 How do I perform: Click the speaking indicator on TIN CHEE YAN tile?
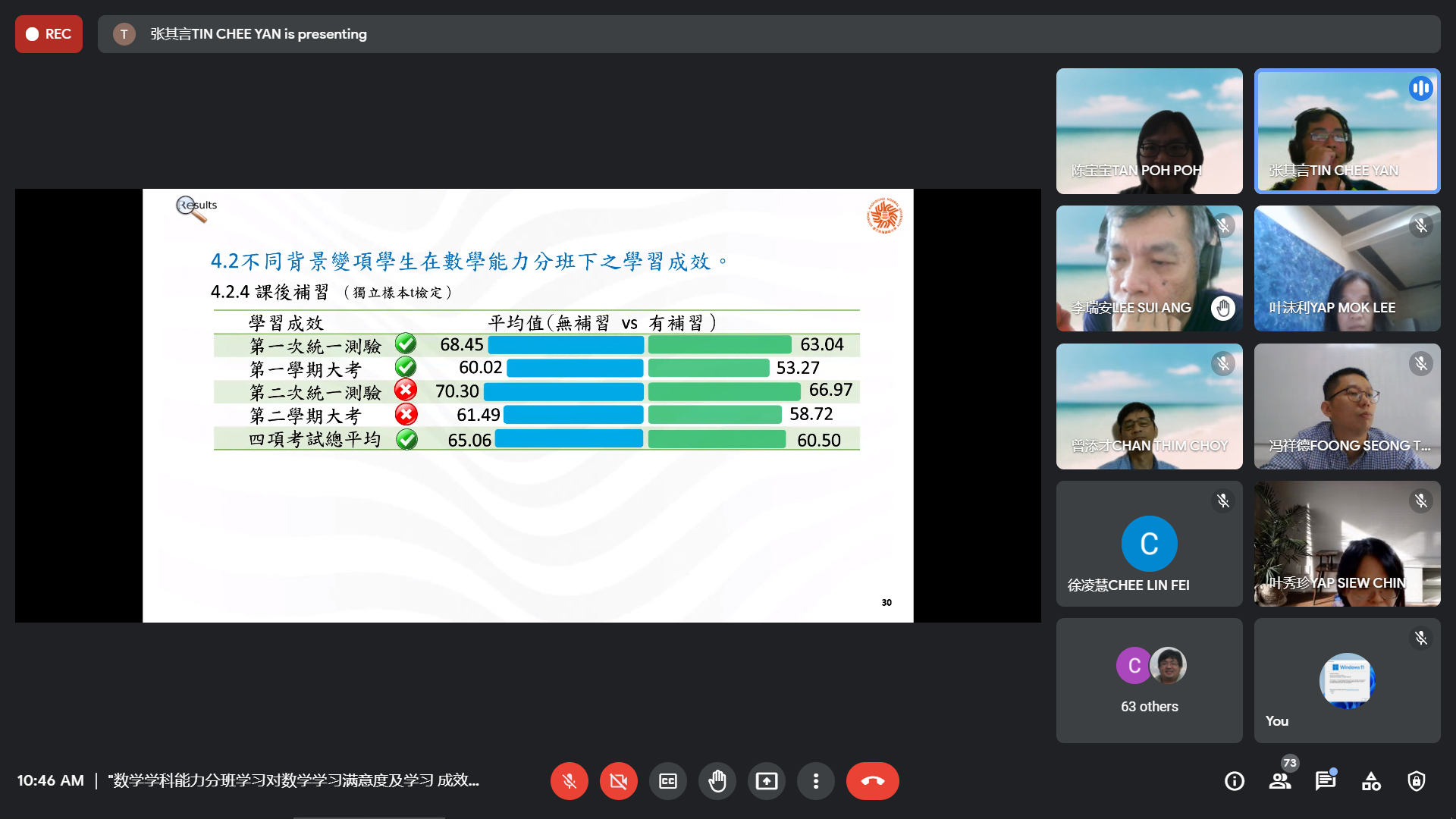[x=1421, y=88]
